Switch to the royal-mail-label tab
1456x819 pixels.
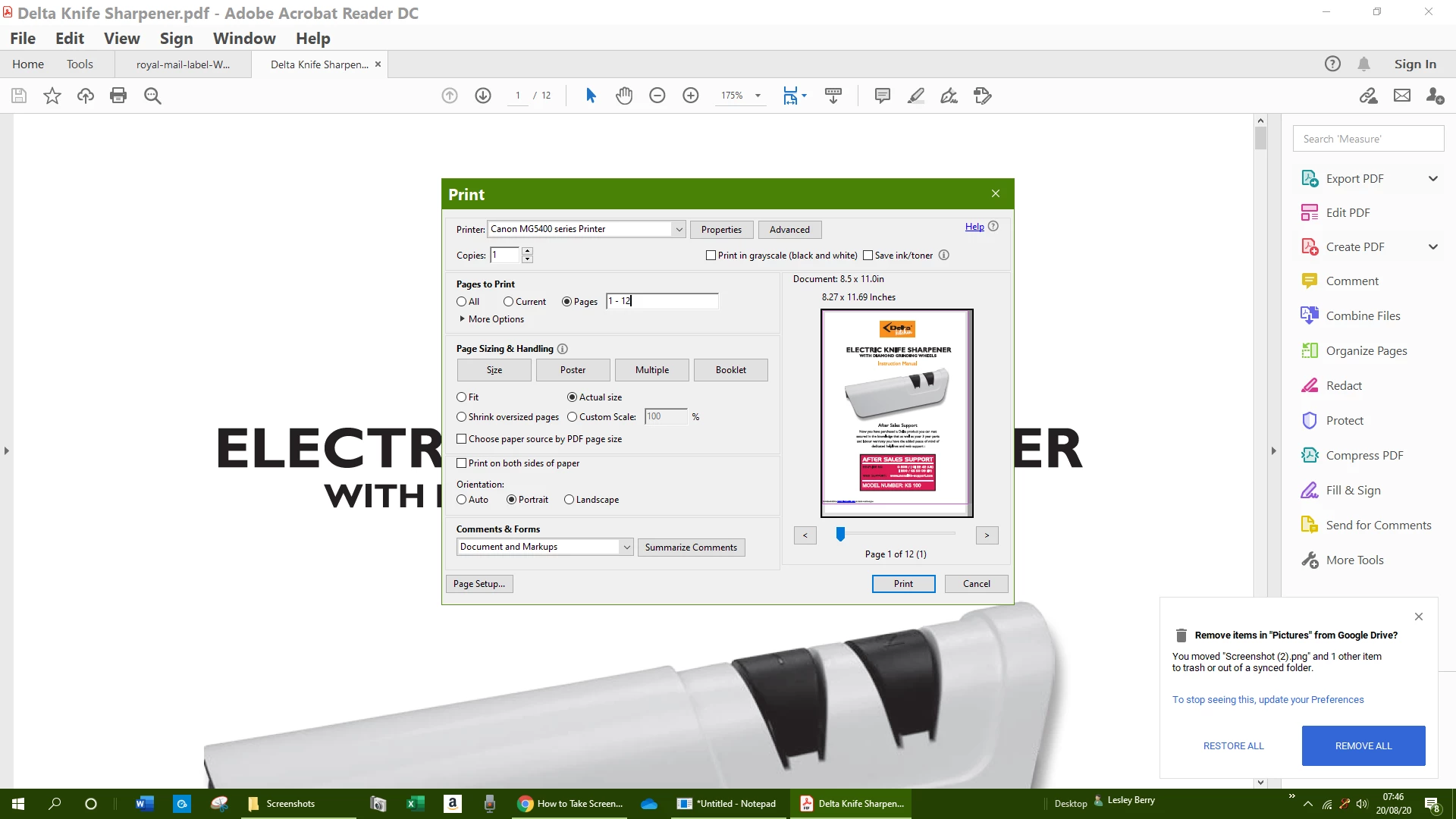coord(183,64)
